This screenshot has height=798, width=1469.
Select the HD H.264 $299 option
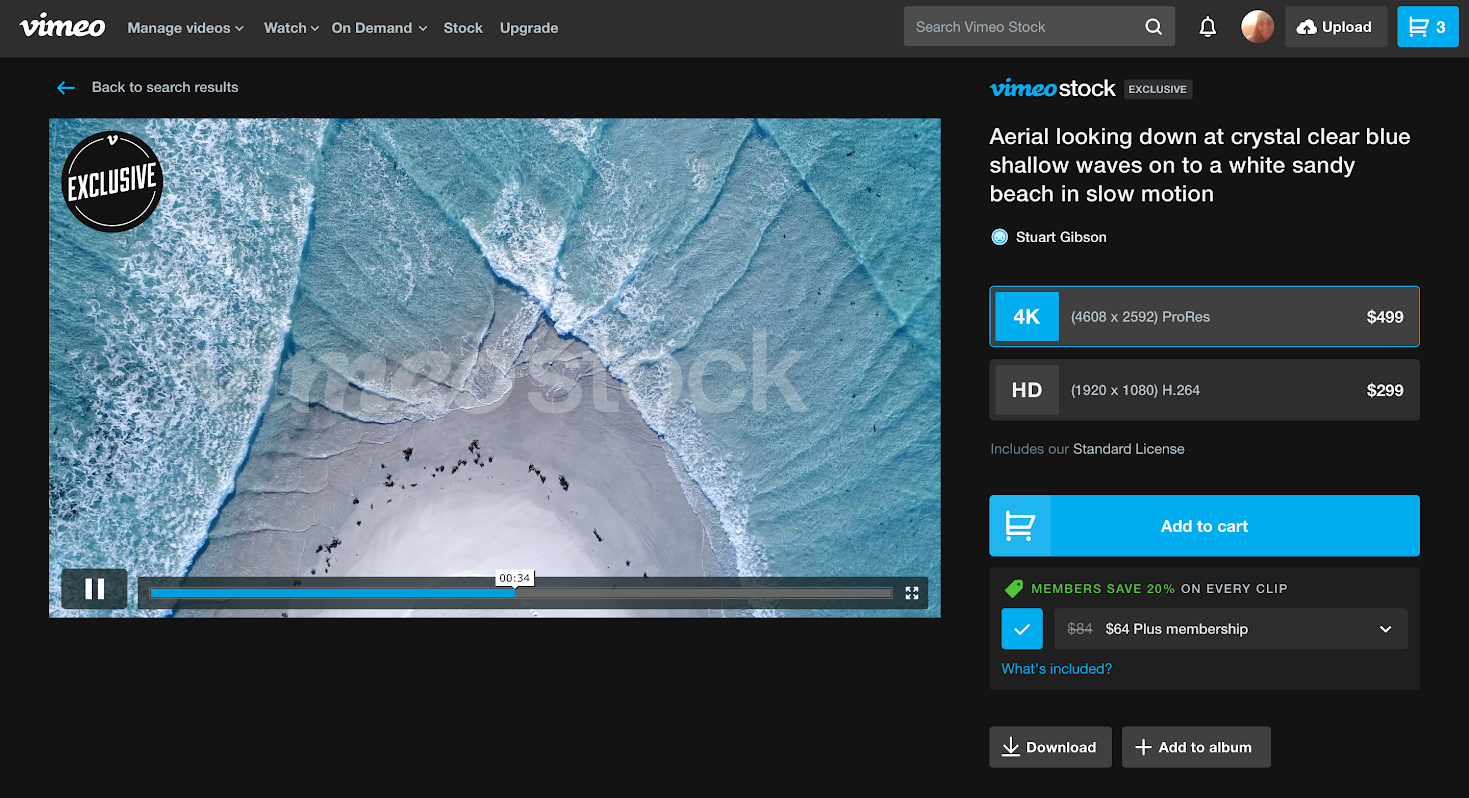[x=1204, y=390]
